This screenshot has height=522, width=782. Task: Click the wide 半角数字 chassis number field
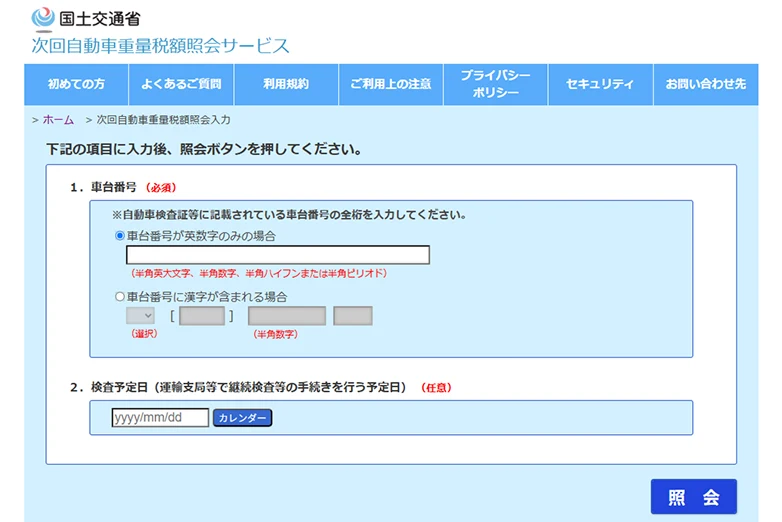click(287, 316)
